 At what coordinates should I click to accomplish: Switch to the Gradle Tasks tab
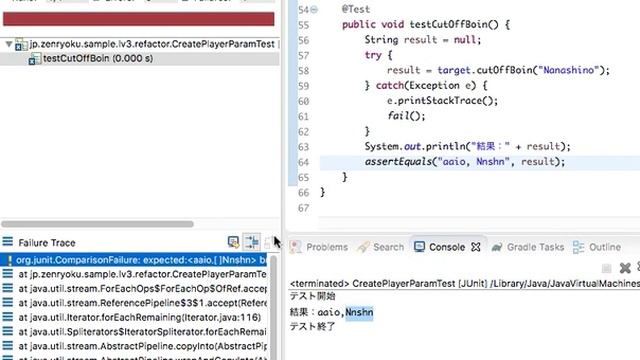pyautogui.click(x=535, y=247)
